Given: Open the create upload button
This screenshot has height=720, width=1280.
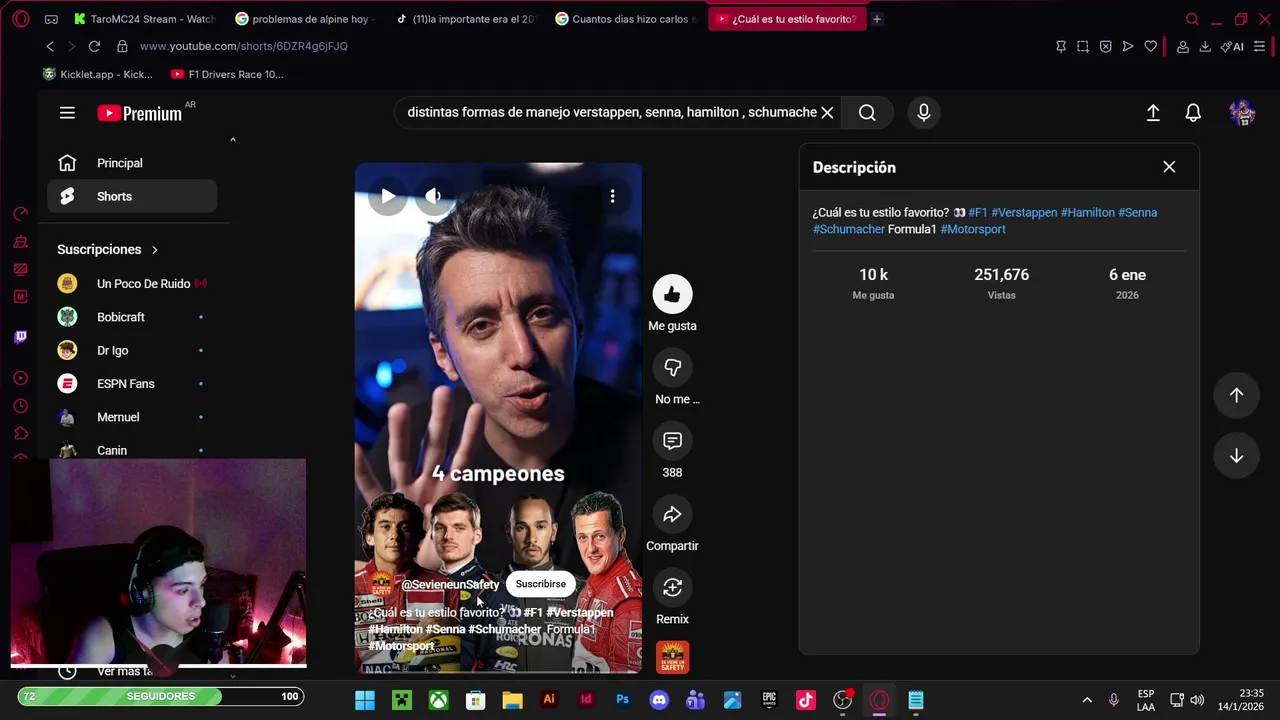Looking at the screenshot, I should click(x=1153, y=113).
